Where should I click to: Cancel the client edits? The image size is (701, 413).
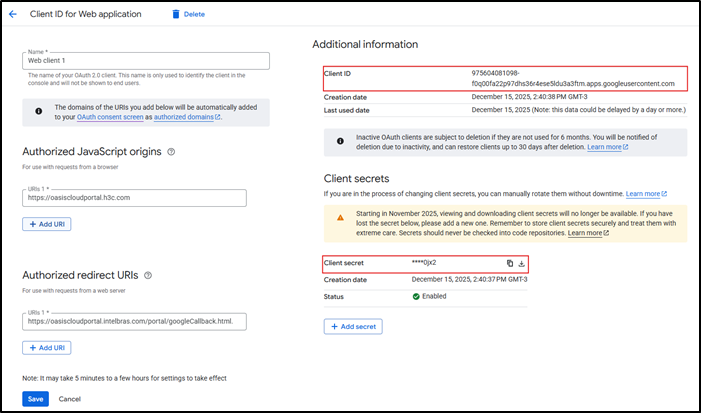tap(70, 399)
